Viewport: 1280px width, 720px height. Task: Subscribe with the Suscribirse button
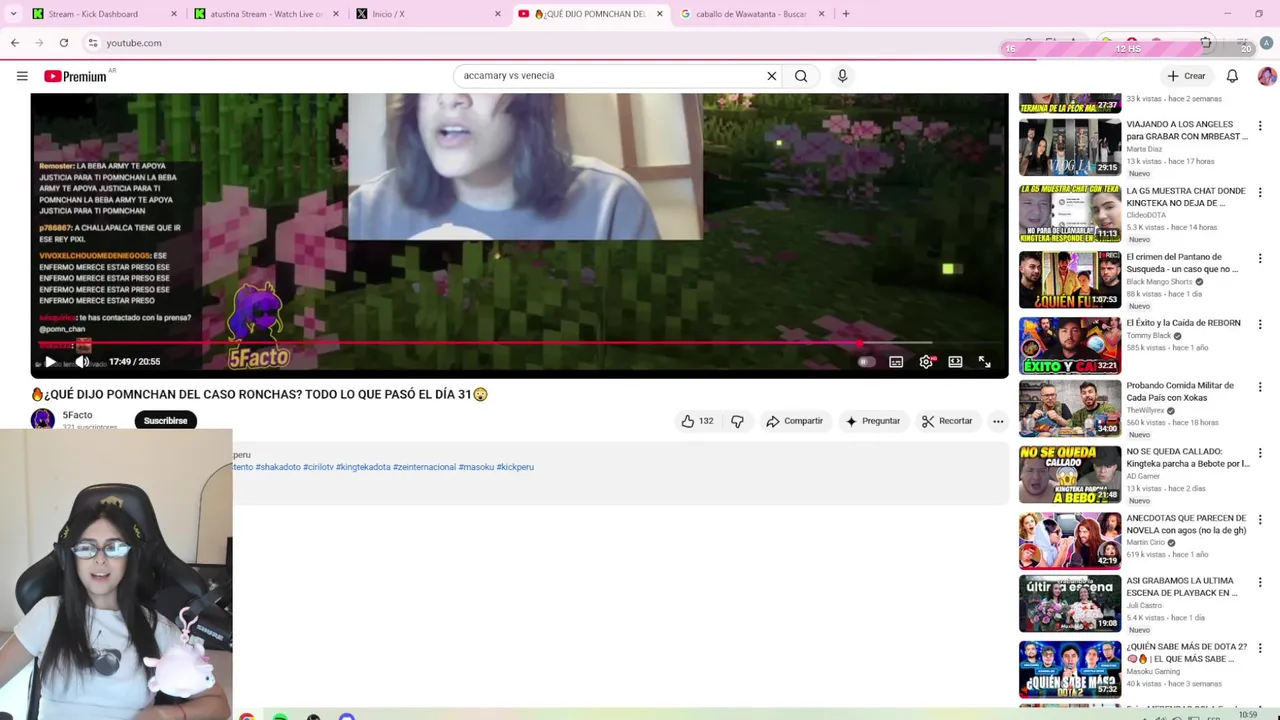tap(165, 421)
